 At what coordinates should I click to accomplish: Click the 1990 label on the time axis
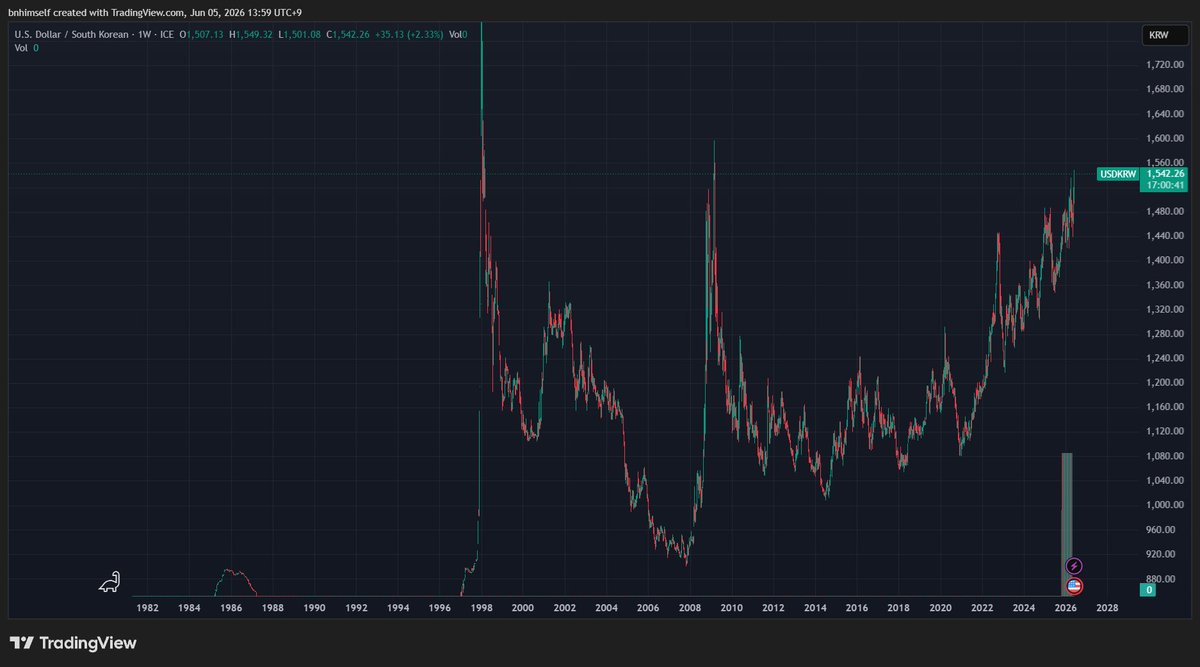[314, 607]
